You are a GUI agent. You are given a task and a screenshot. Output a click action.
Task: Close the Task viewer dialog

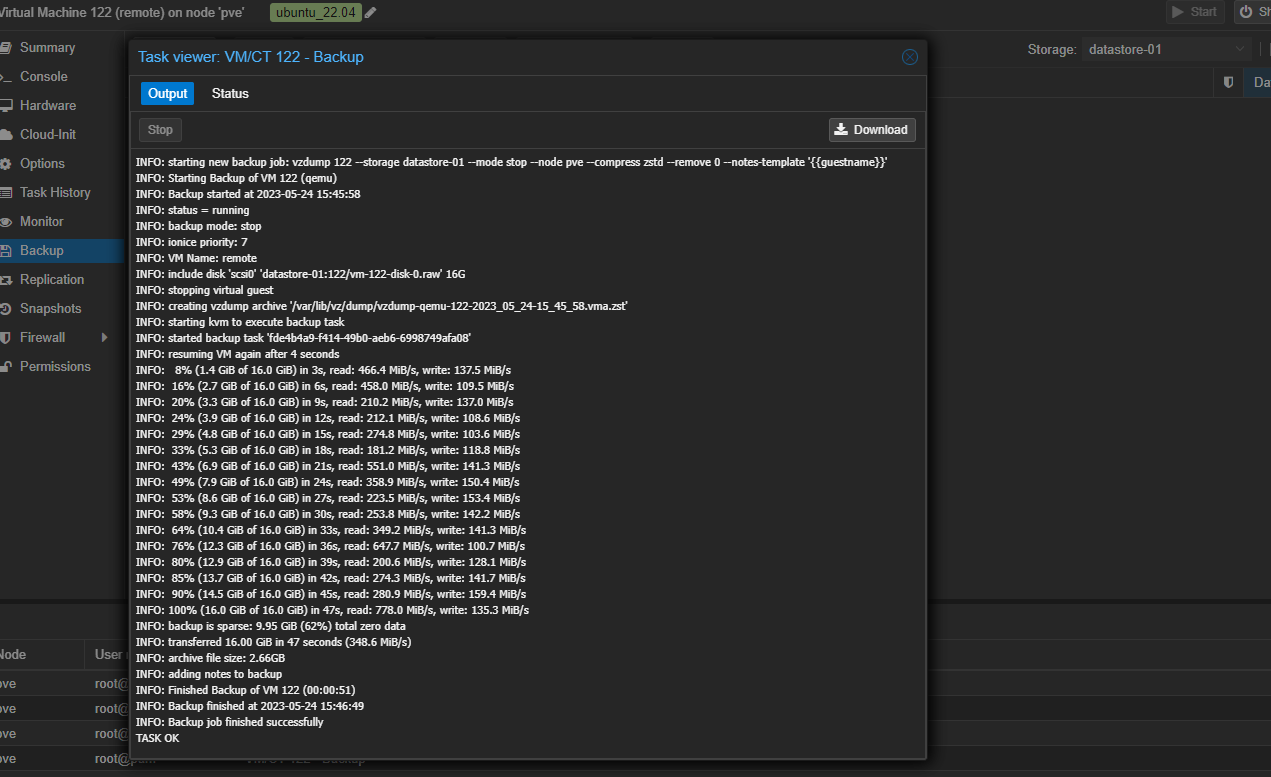click(909, 57)
